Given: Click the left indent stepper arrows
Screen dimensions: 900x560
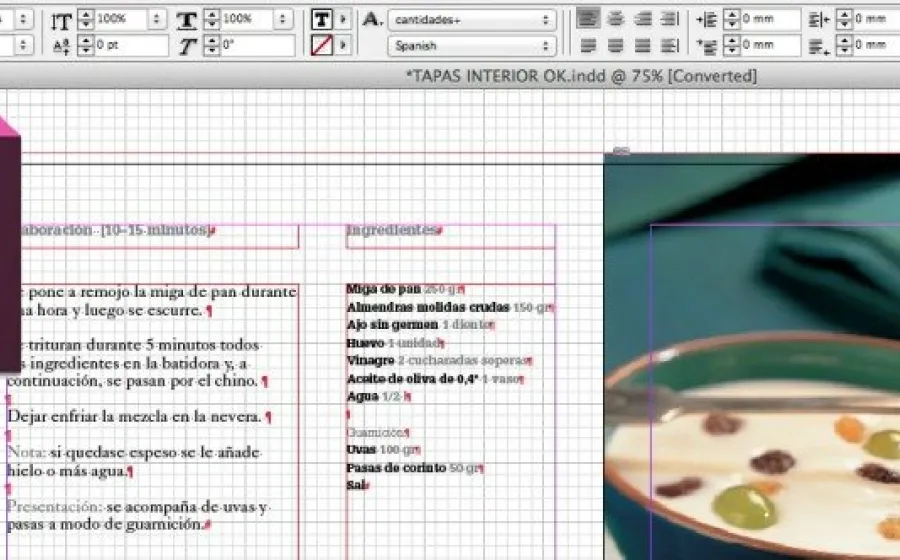Looking at the screenshot, I should pyautogui.click(x=731, y=20).
